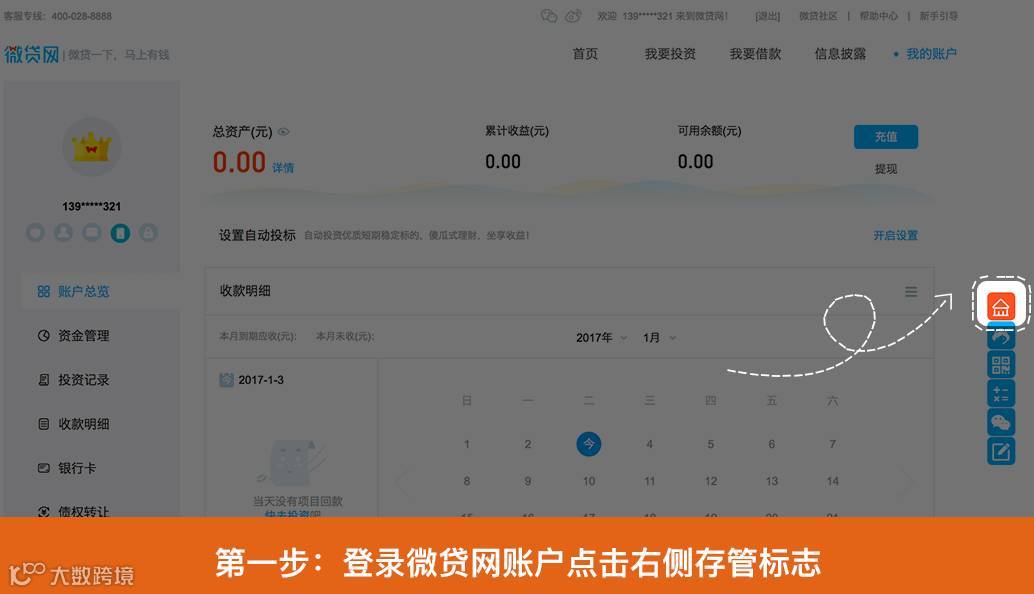Select day 14 in calendar
This screenshot has height=594, width=1034.
click(x=832, y=481)
